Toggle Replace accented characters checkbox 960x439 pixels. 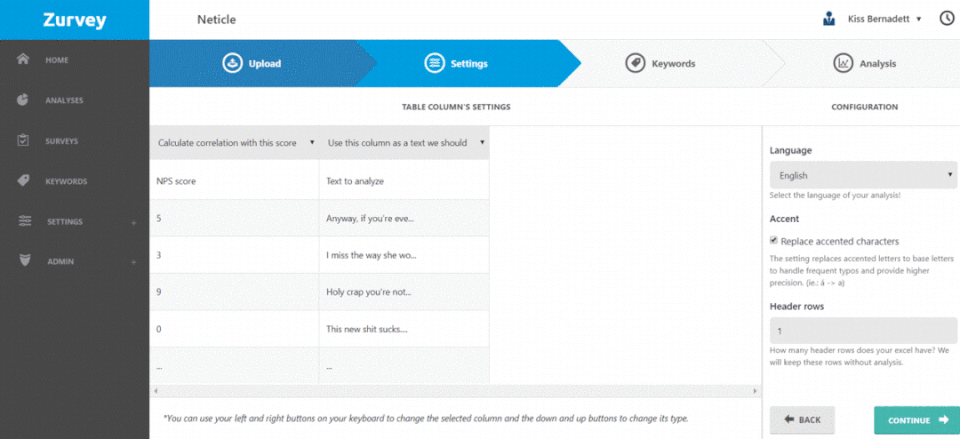point(774,241)
